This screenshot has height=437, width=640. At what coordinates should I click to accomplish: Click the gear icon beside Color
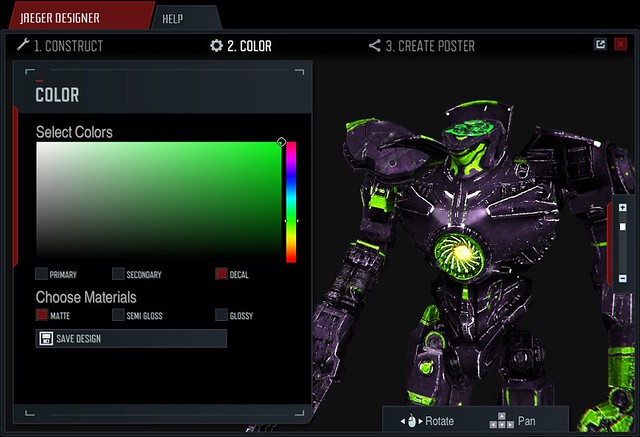[x=216, y=46]
